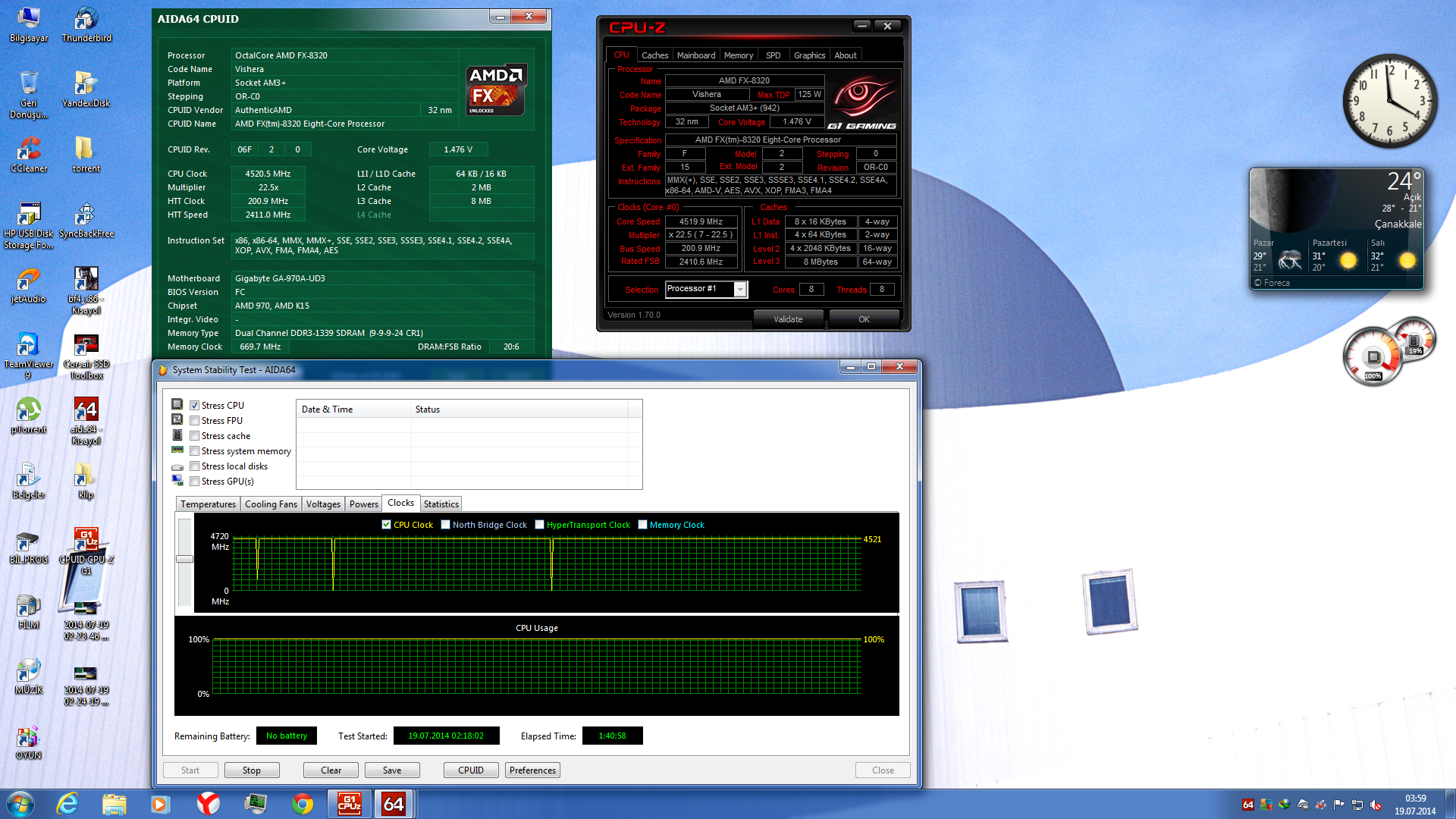Enable the Stress FPU checkbox
This screenshot has width=1456, height=819.
click(x=194, y=421)
